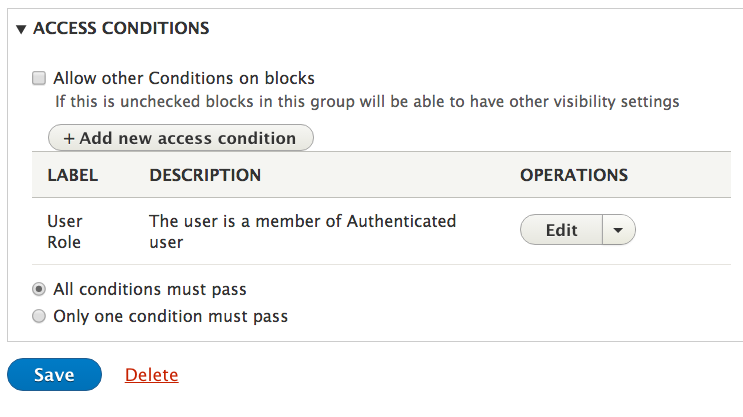Click the red Delete link

(151, 375)
